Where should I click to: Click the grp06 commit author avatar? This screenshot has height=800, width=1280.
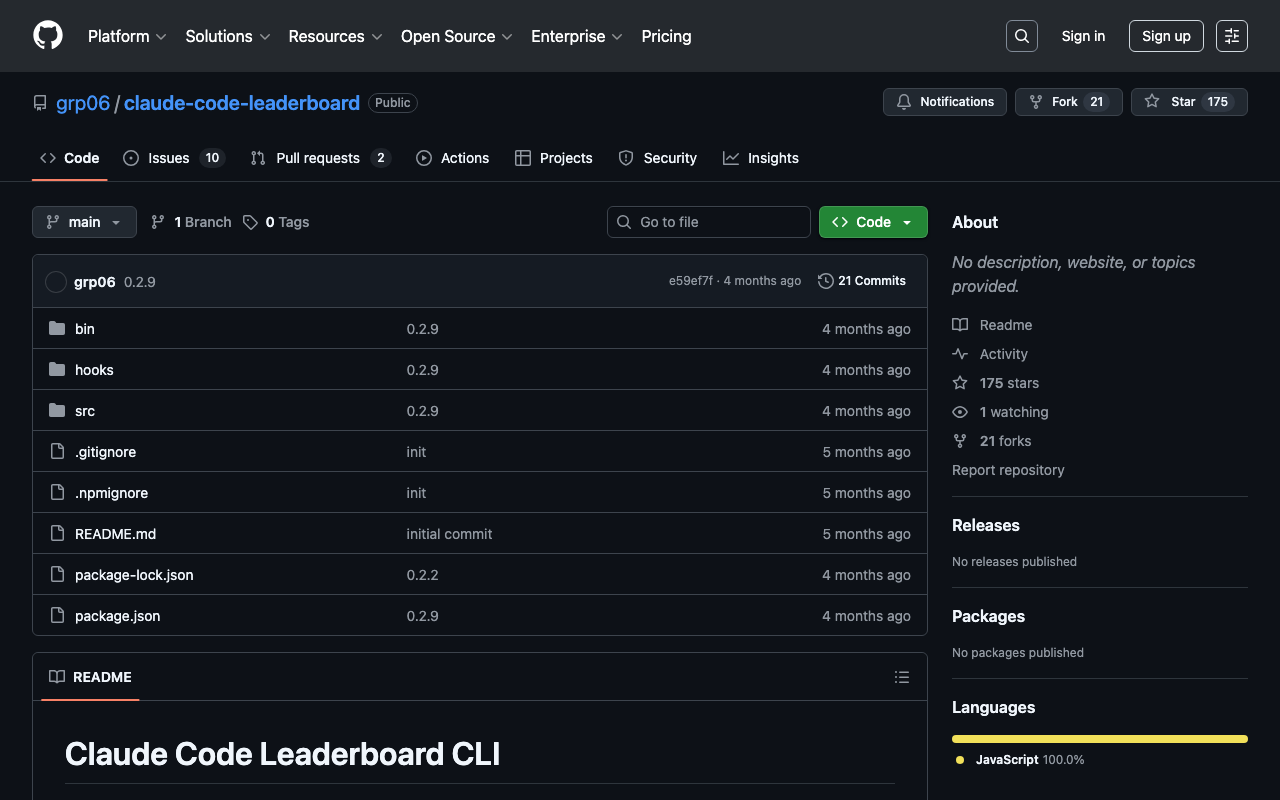[x=56, y=282]
